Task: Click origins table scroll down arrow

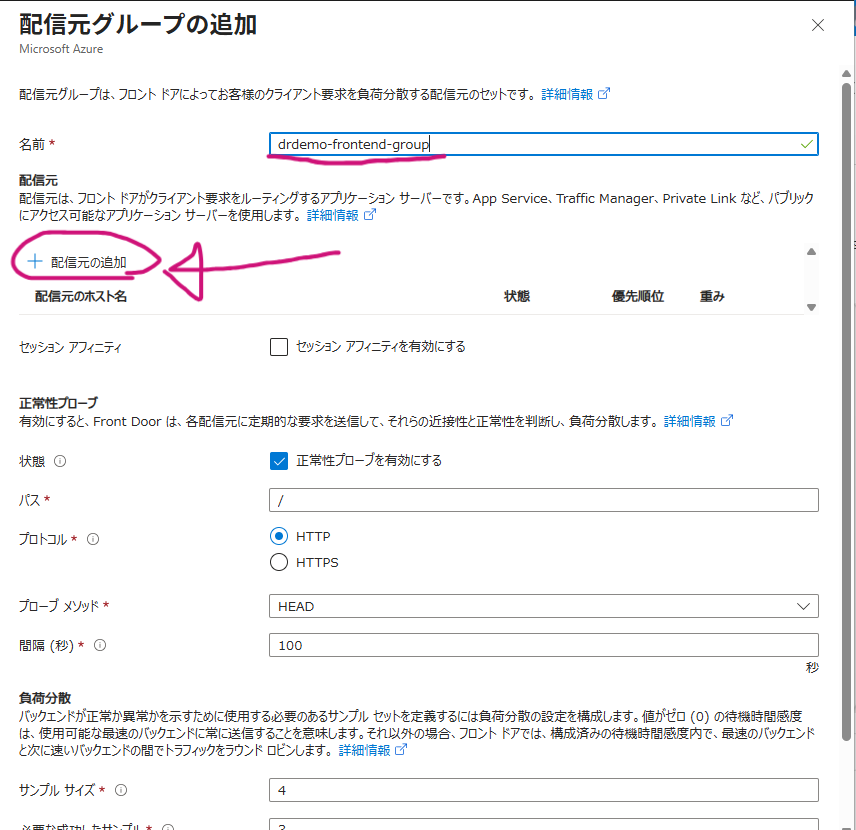Action: coord(811,307)
